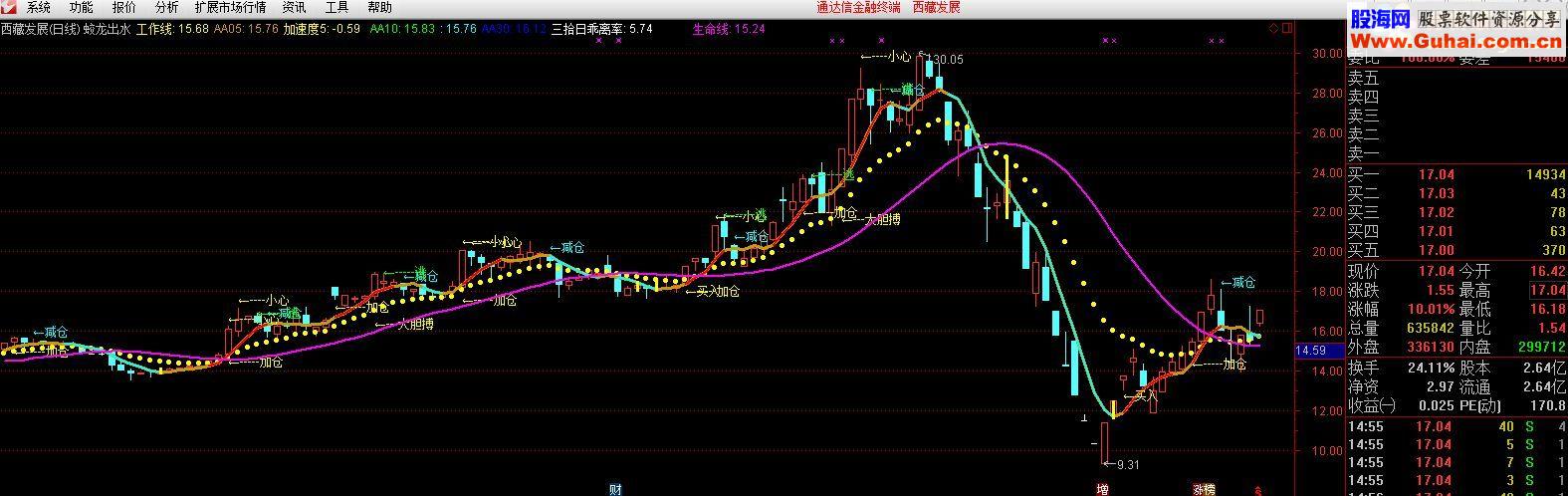
Task: Click the 涨幅 value 10.01%
Action: [1432, 309]
